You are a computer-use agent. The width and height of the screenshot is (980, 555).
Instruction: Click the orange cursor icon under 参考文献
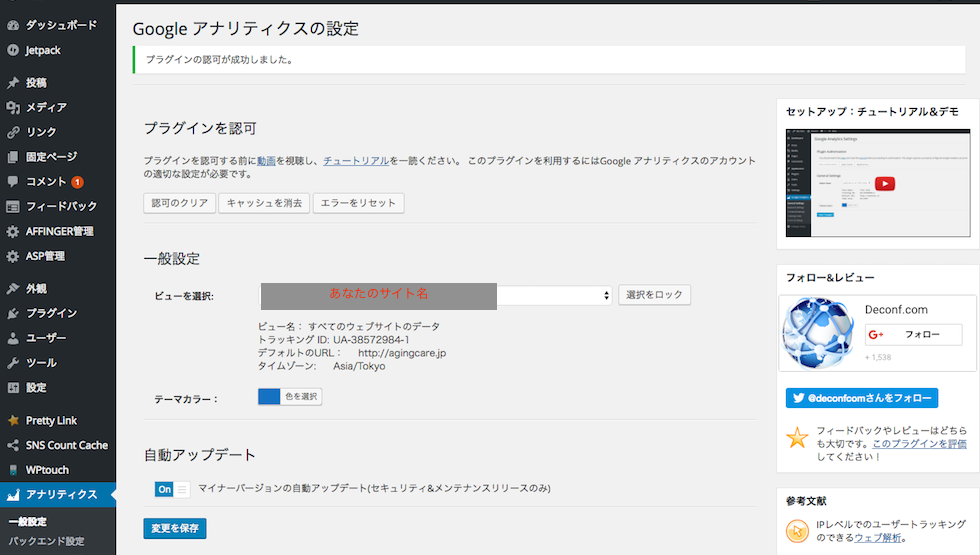pos(797,531)
